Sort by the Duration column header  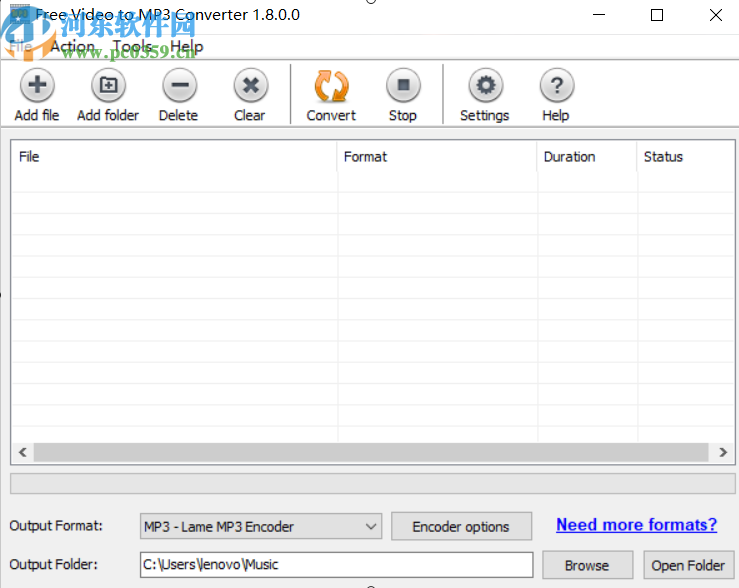[x=587, y=156]
